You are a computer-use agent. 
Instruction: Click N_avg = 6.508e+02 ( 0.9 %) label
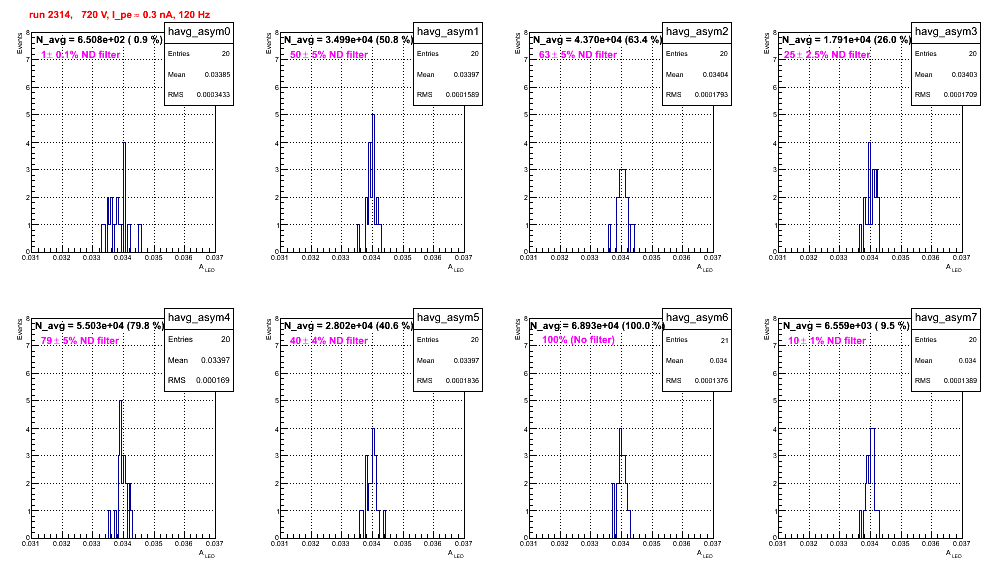tap(98, 40)
